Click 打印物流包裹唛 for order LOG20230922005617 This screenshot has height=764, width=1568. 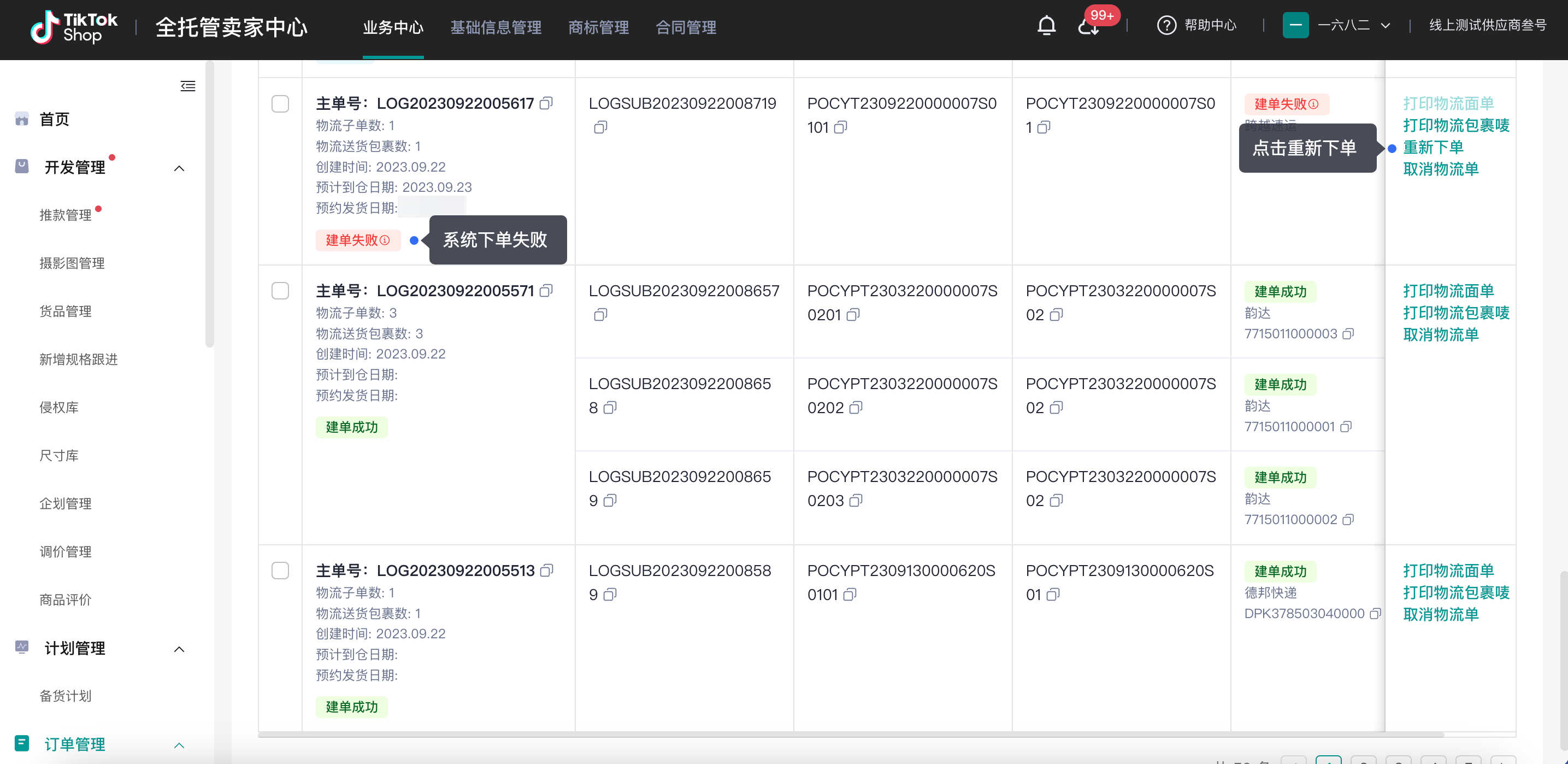coord(1456,125)
